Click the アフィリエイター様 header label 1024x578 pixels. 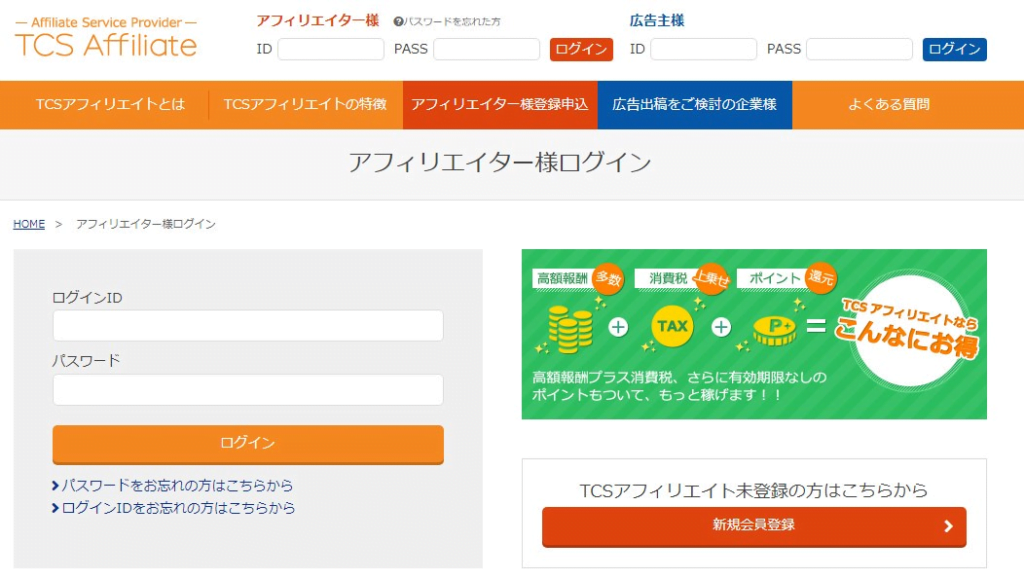[x=317, y=21]
